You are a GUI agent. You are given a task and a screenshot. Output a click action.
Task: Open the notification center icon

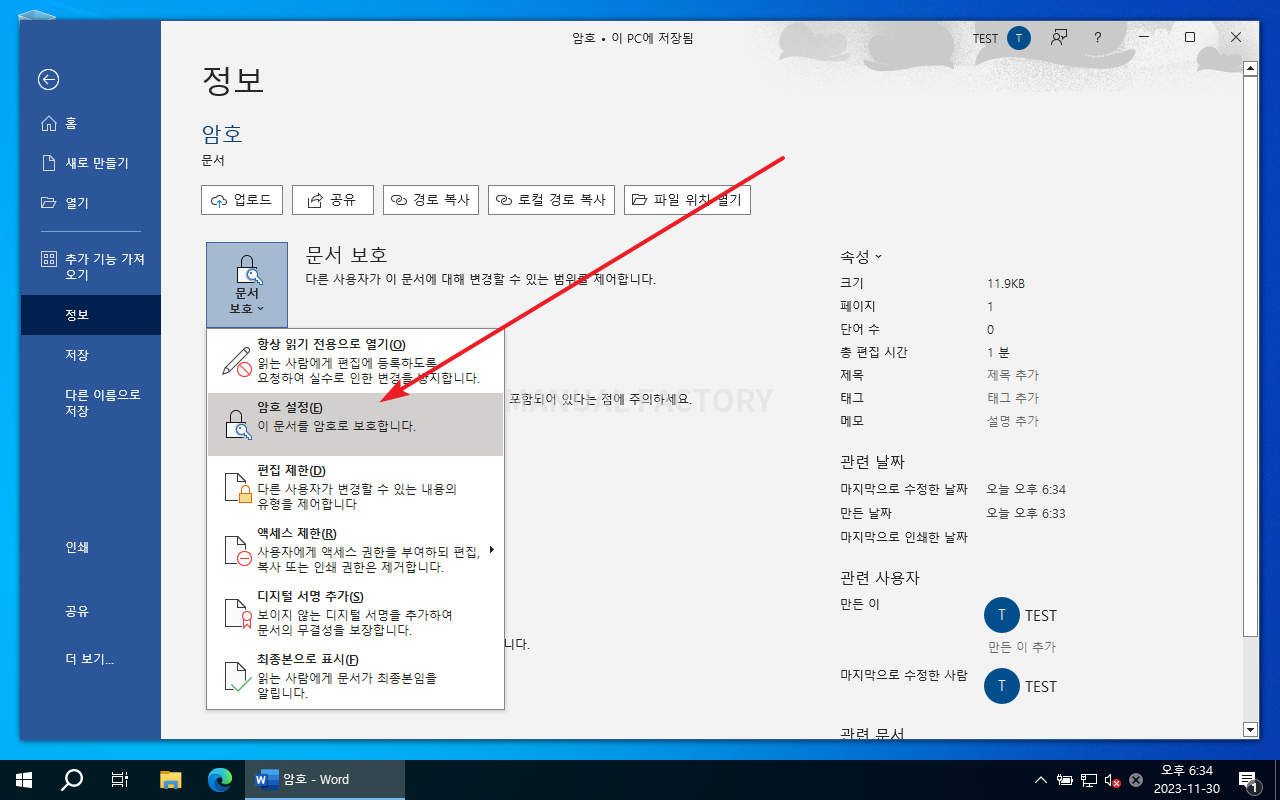pos(1248,780)
